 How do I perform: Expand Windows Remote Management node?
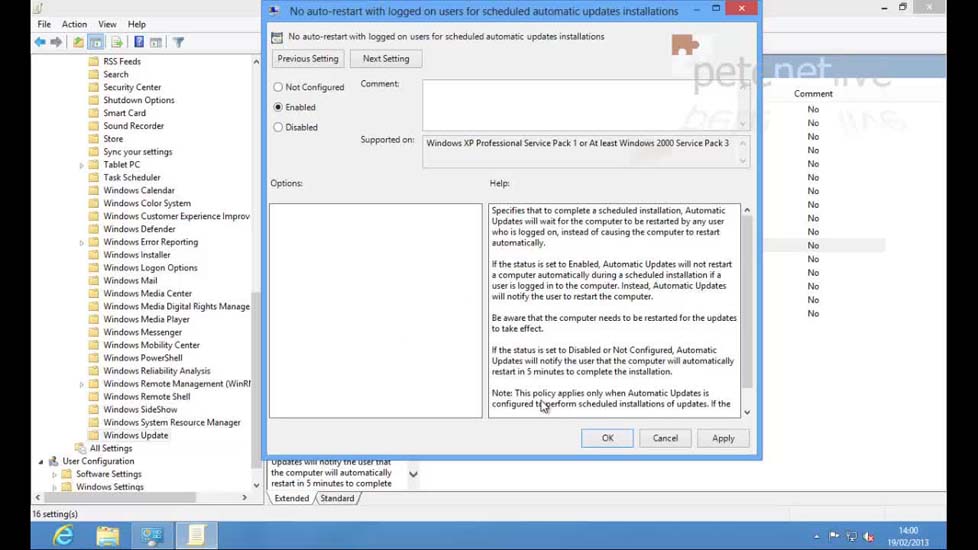click(82, 384)
